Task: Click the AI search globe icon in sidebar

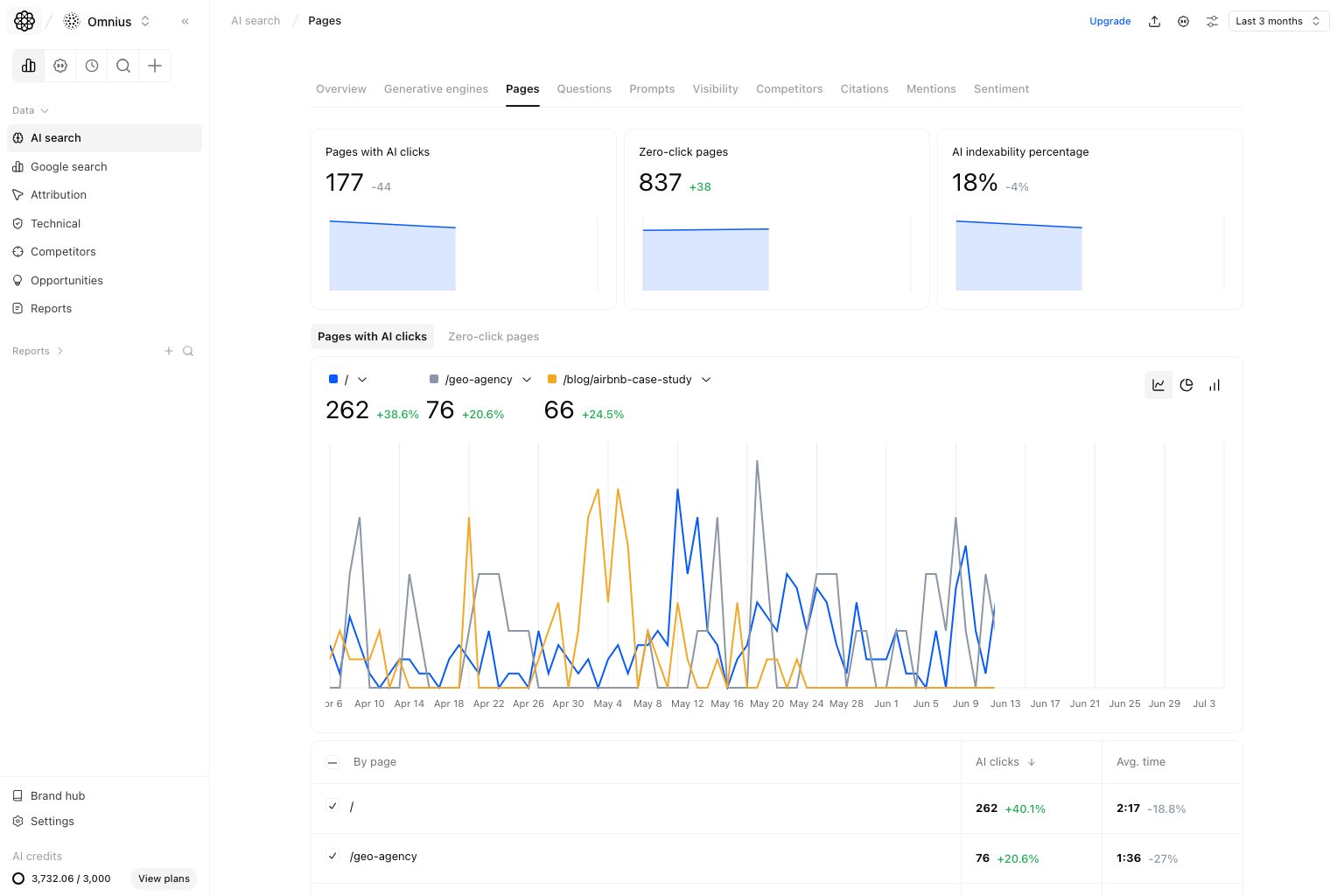Action: pos(17,138)
